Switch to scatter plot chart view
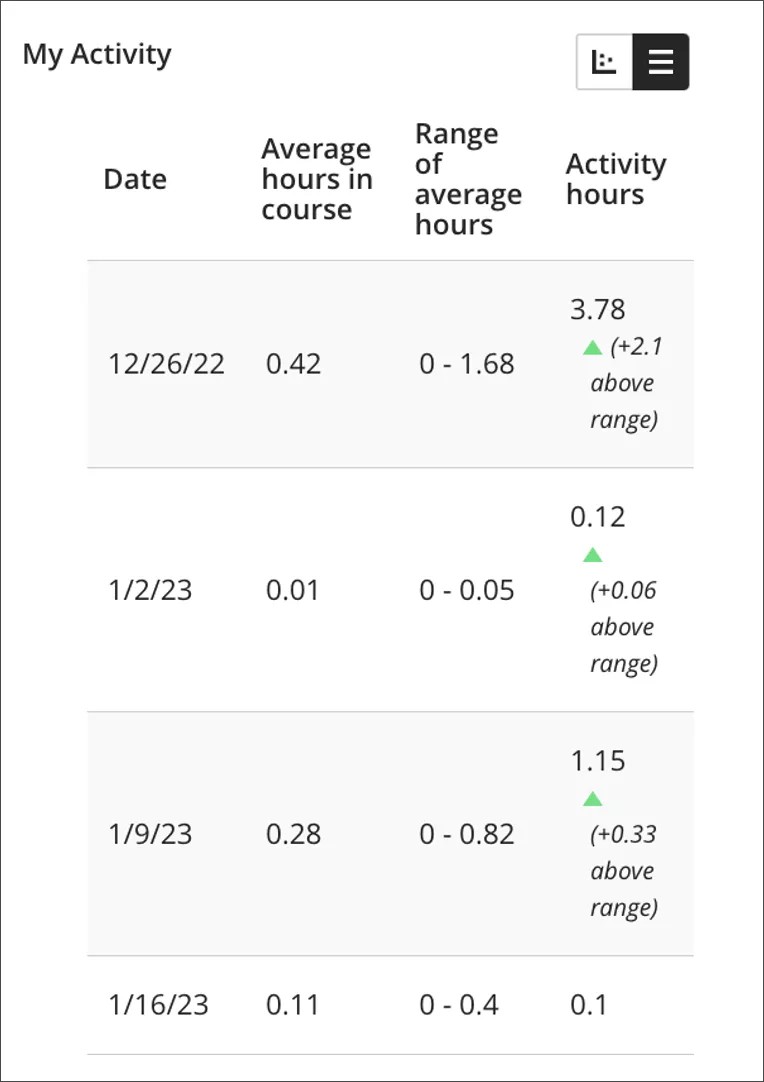 604,62
